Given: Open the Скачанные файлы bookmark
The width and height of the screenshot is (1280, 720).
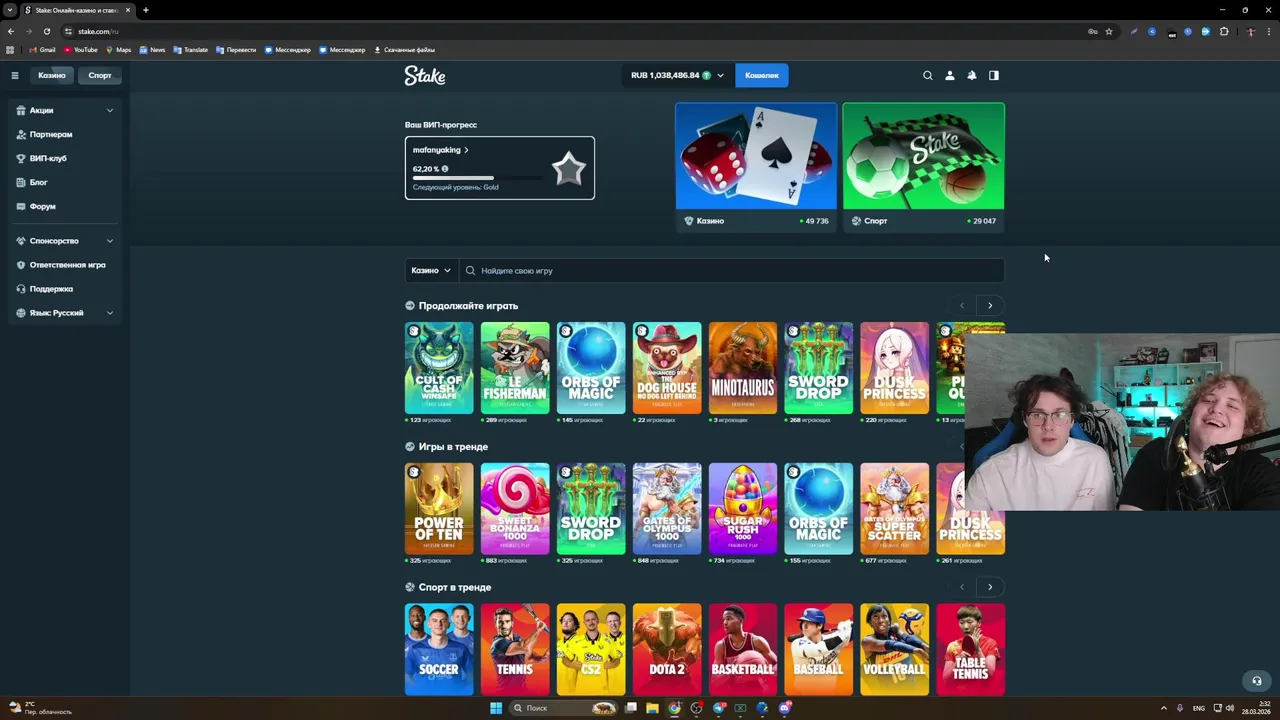Looking at the screenshot, I should (404, 49).
